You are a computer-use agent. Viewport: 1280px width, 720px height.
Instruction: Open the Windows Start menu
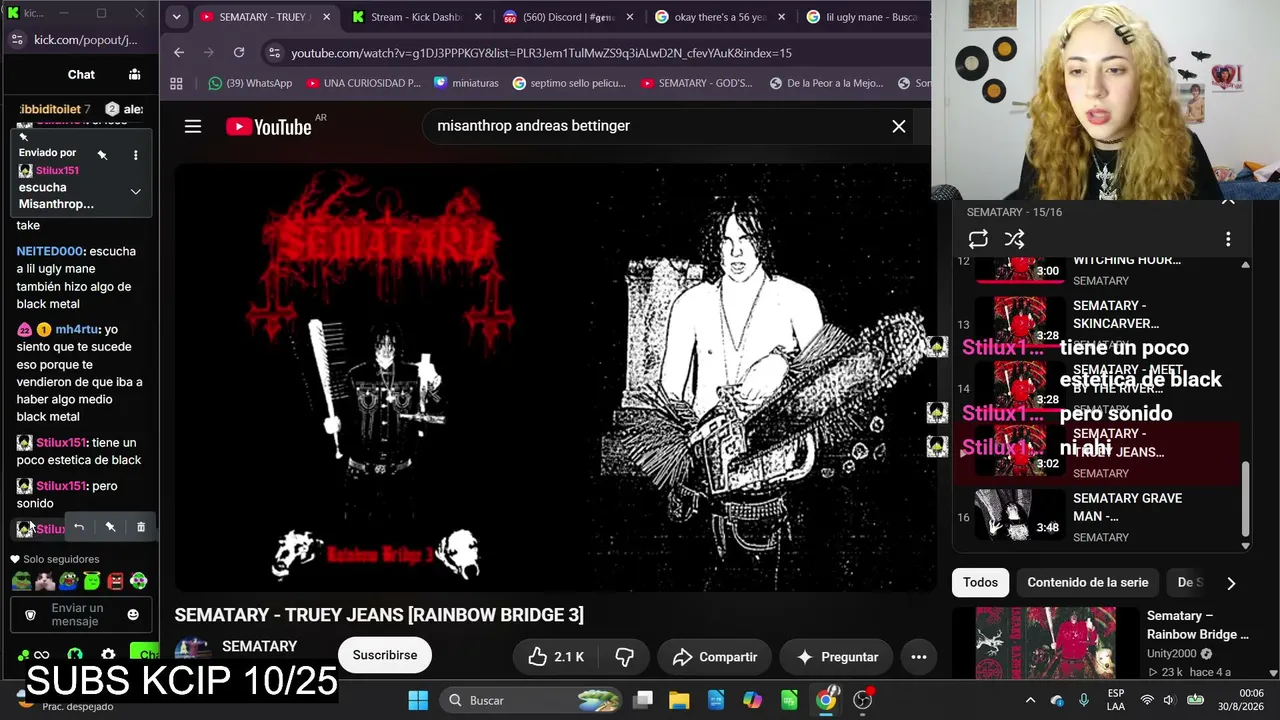click(x=418, y=700)
